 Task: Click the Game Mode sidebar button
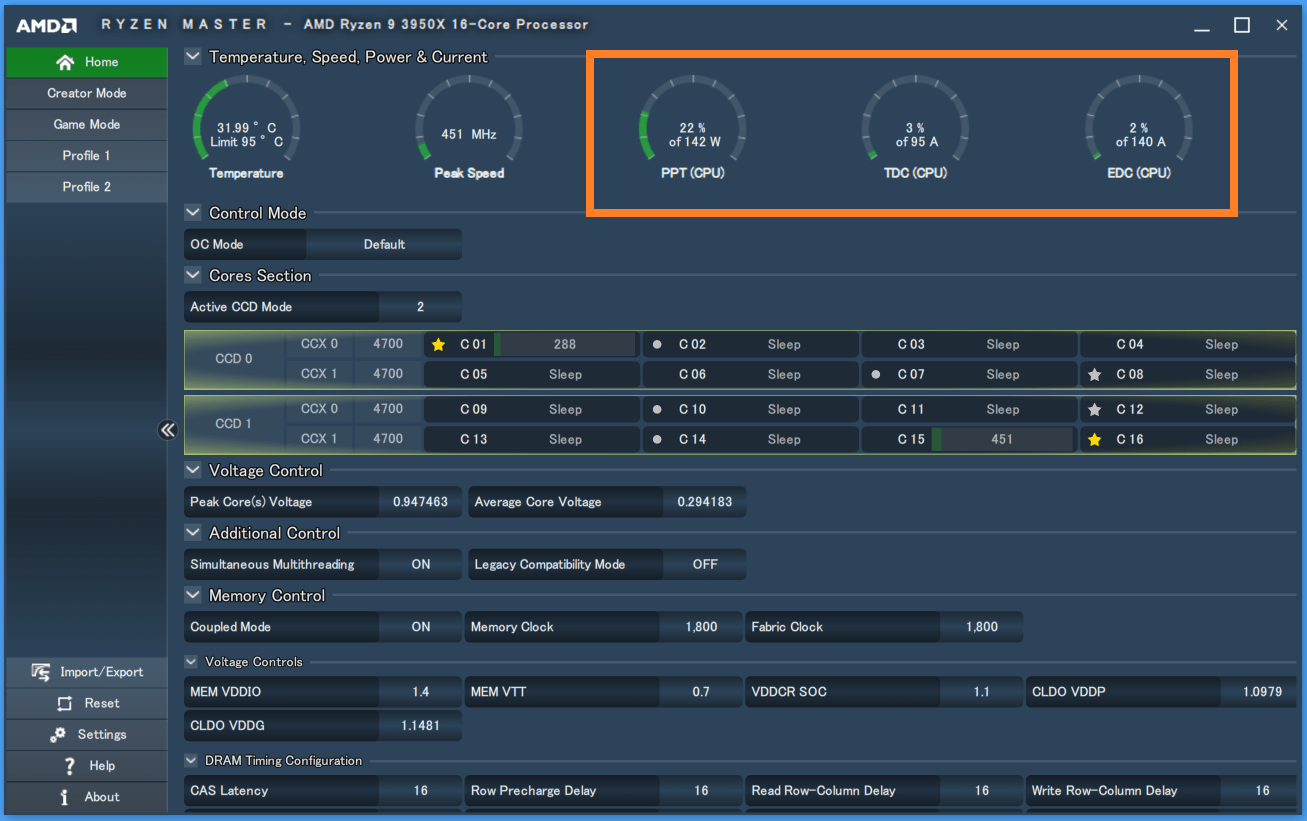click(x=87, y=124)
